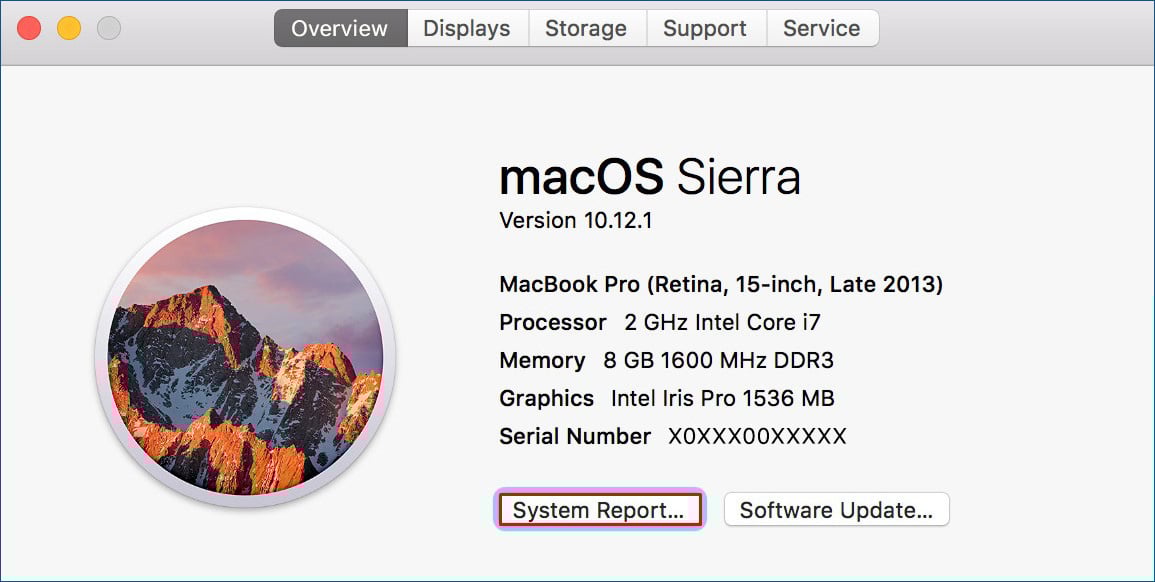Click the MacBook Pro model name line

point(721,284)
